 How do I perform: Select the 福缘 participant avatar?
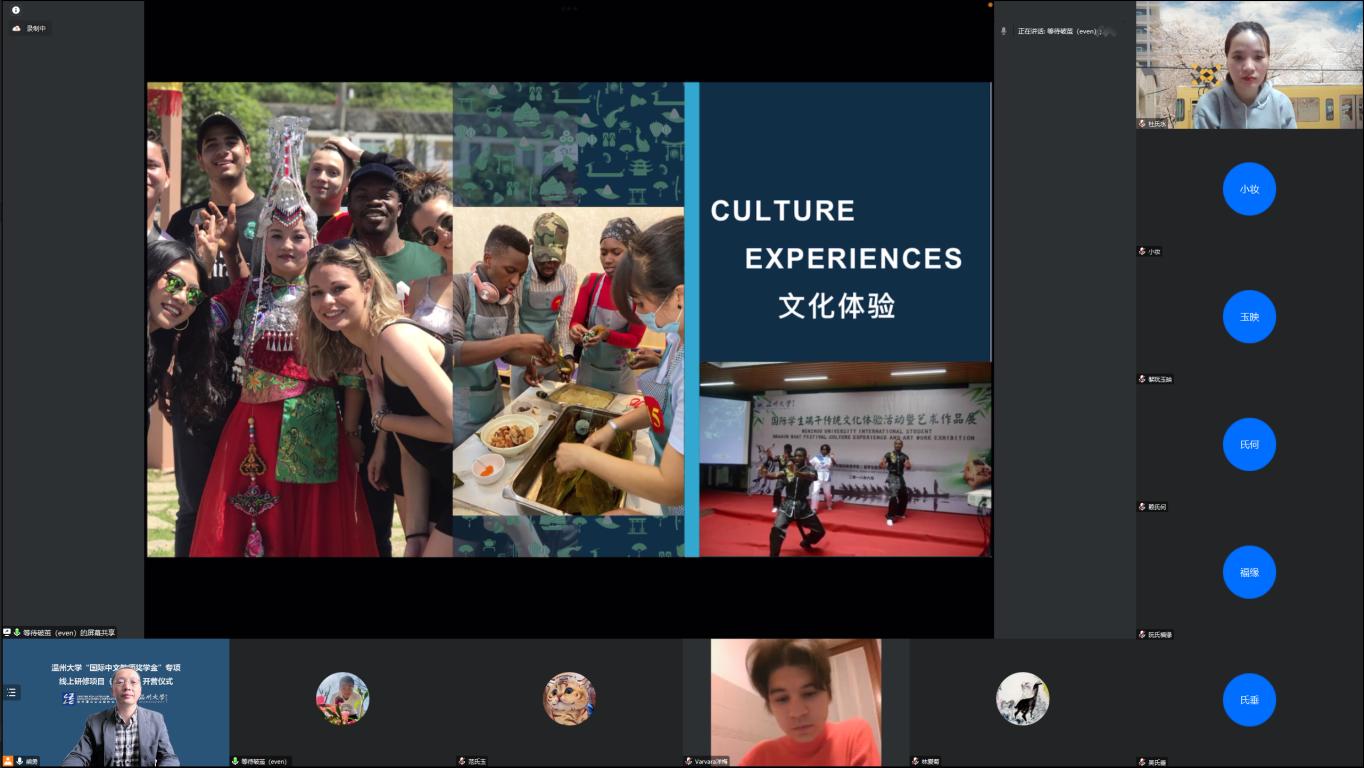point(1249,572)
